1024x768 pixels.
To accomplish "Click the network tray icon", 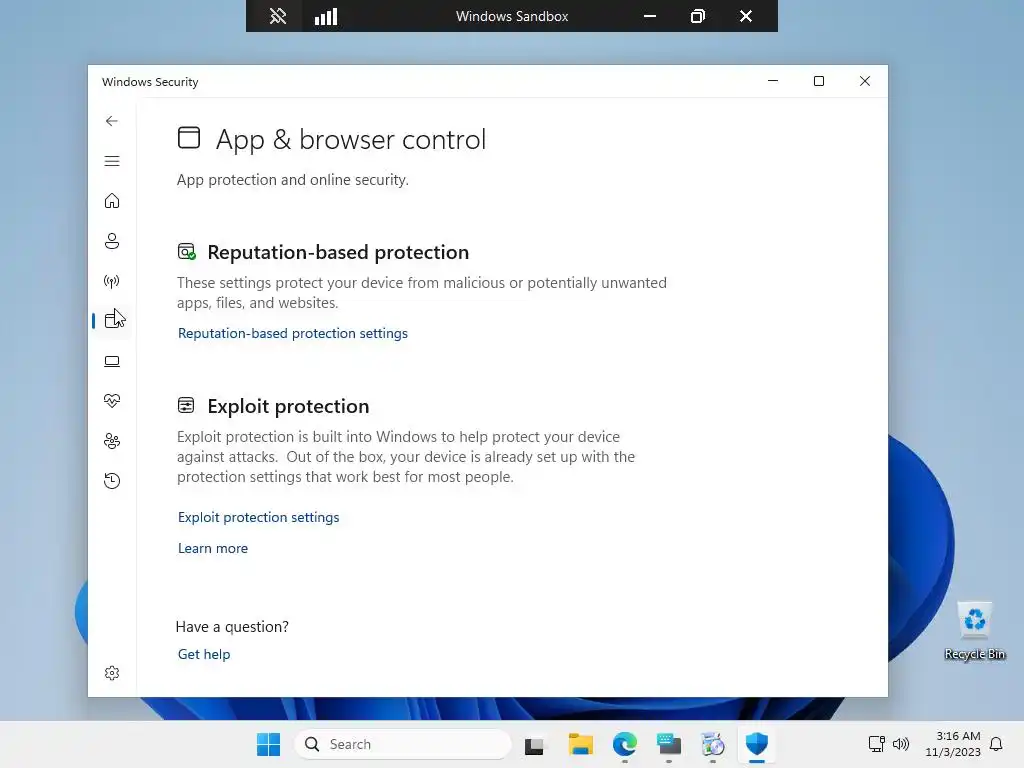I will point(876,744).
